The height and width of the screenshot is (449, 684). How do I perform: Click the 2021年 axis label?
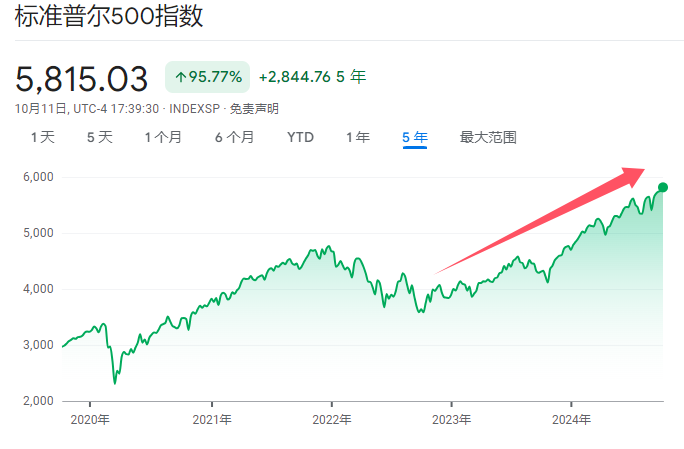(212, 420)
